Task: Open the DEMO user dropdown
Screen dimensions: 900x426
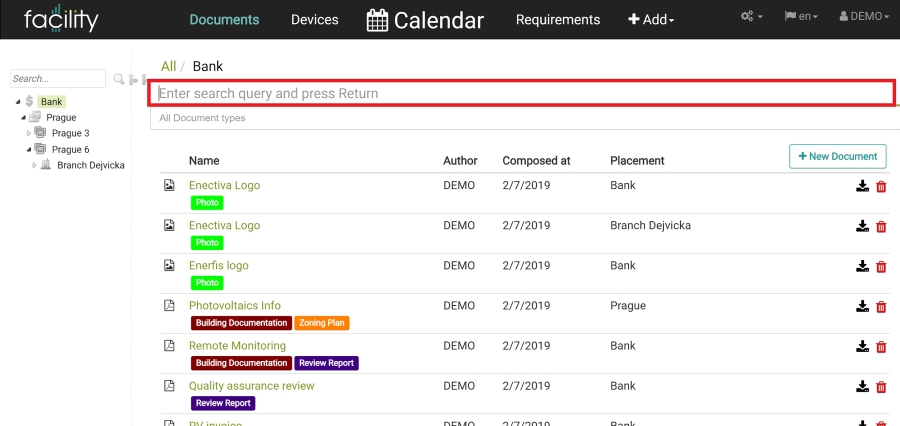Action: (x=864, y=17)
